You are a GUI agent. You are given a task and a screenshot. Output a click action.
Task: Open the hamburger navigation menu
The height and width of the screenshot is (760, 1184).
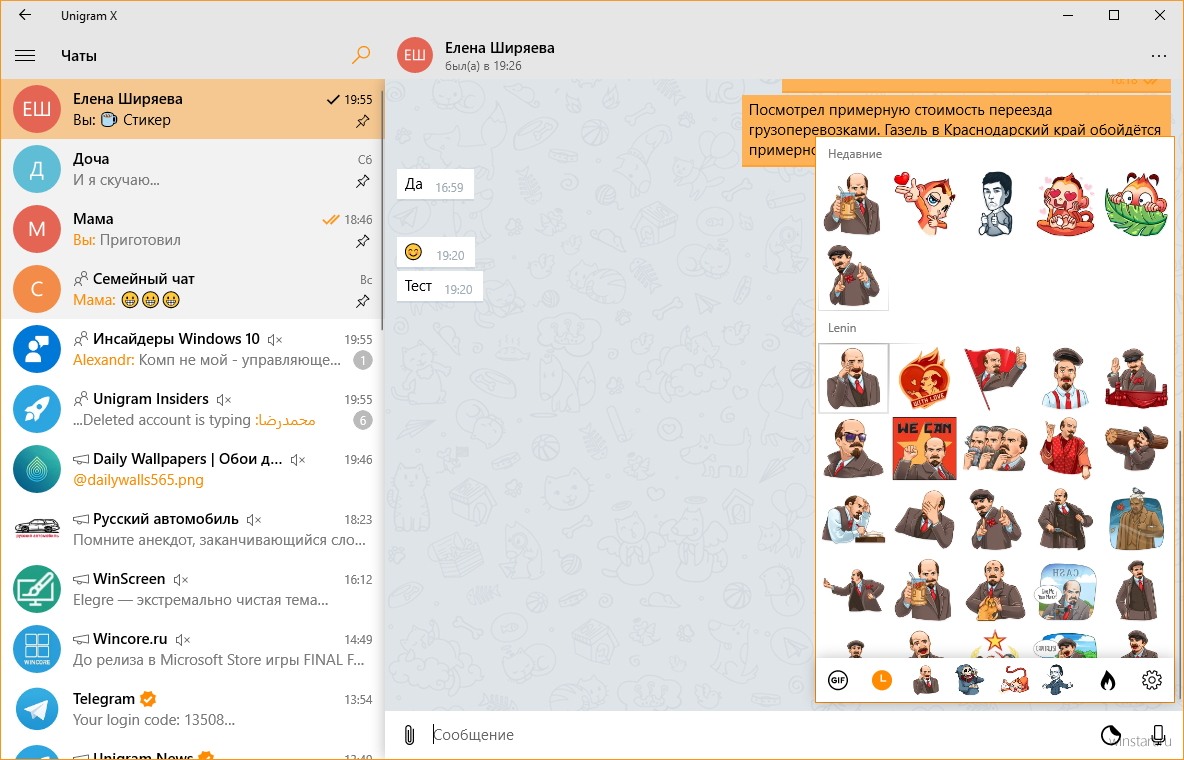[x=25, y=55]
